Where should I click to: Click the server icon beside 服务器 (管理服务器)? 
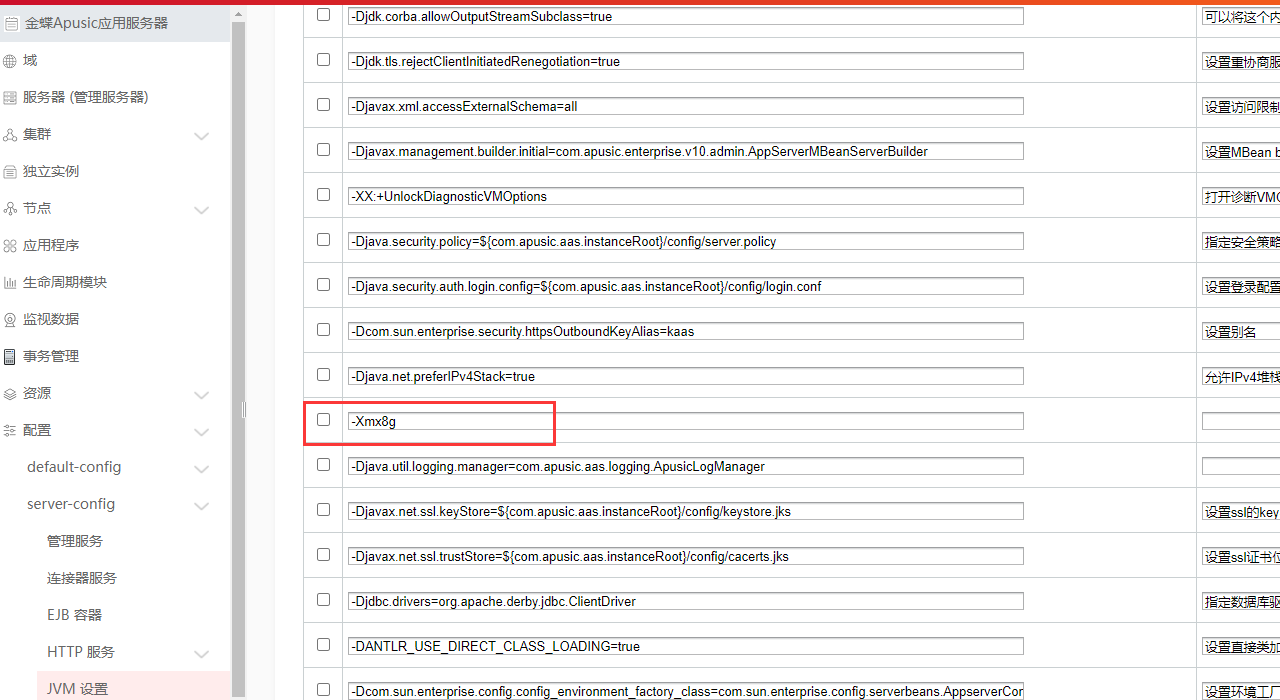coord(10,98)
